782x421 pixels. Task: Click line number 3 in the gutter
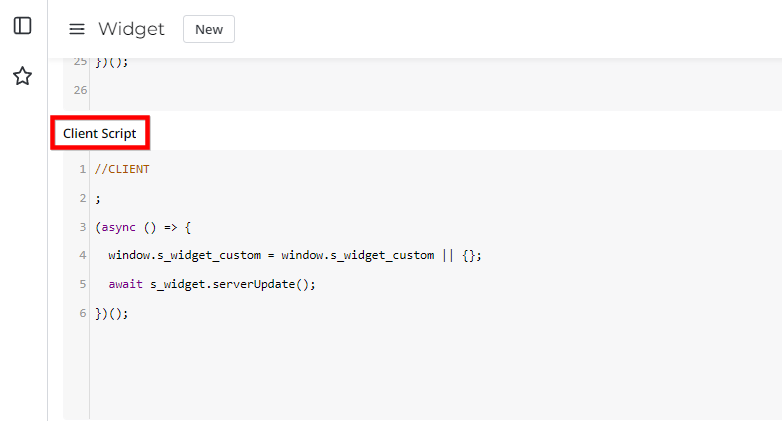coord(82,227)
